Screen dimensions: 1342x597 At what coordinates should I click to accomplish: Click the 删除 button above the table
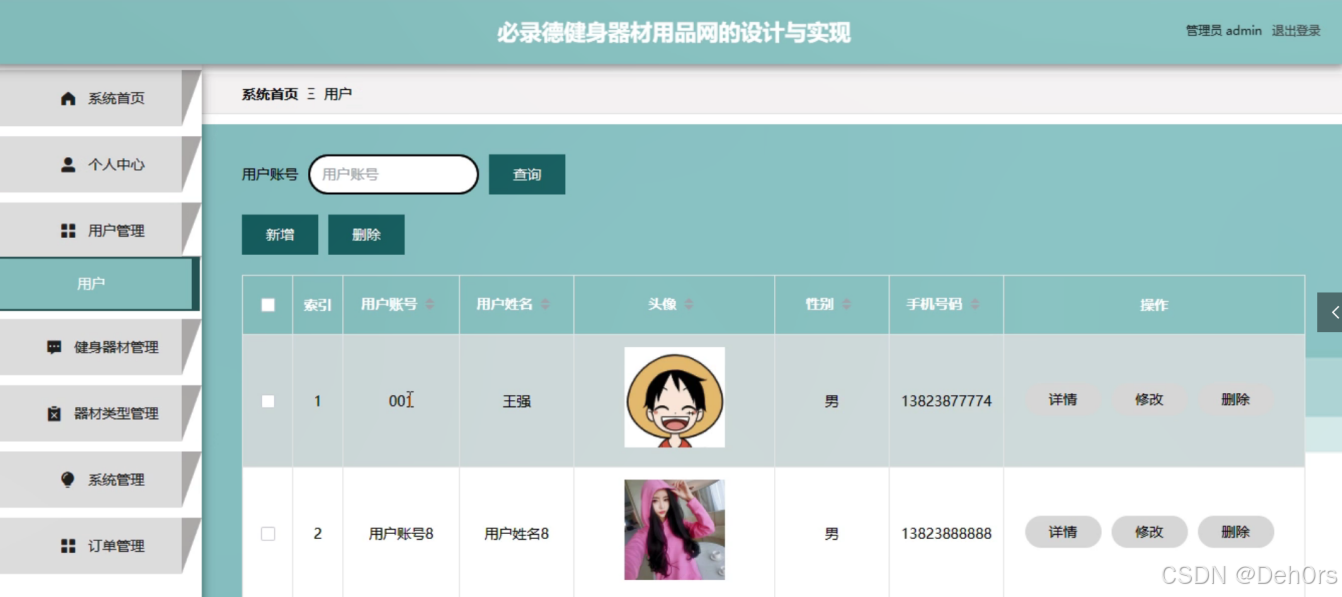pyautogui.click(x=366, y=235)
